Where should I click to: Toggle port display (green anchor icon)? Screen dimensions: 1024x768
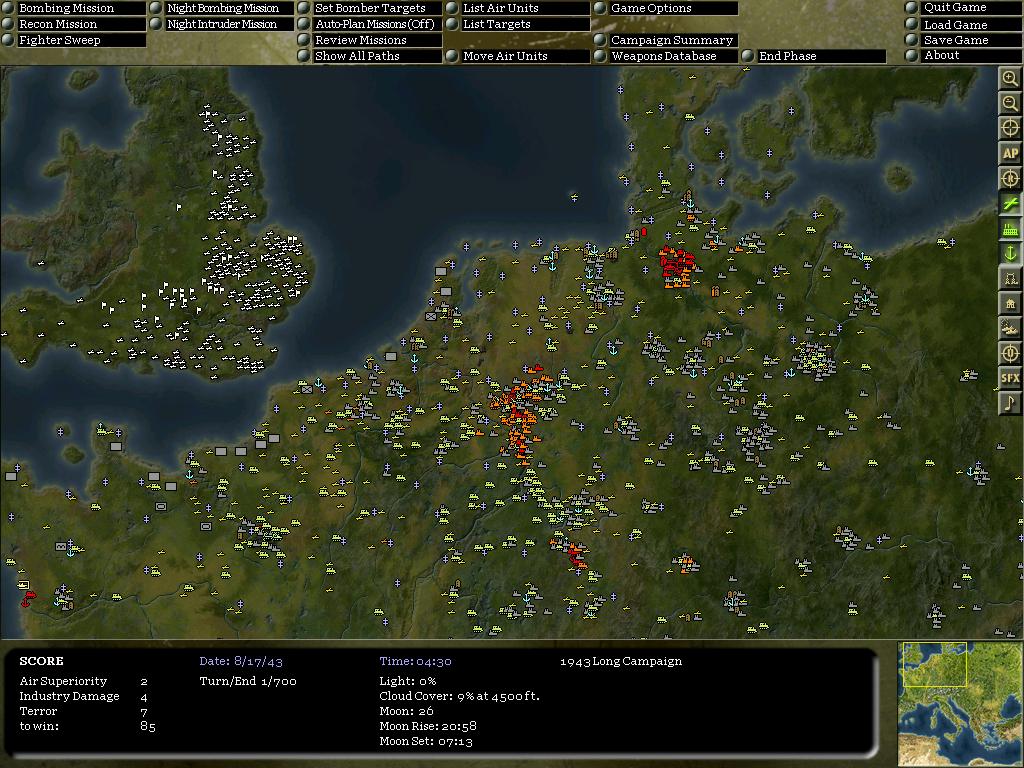coord(1010,253)
